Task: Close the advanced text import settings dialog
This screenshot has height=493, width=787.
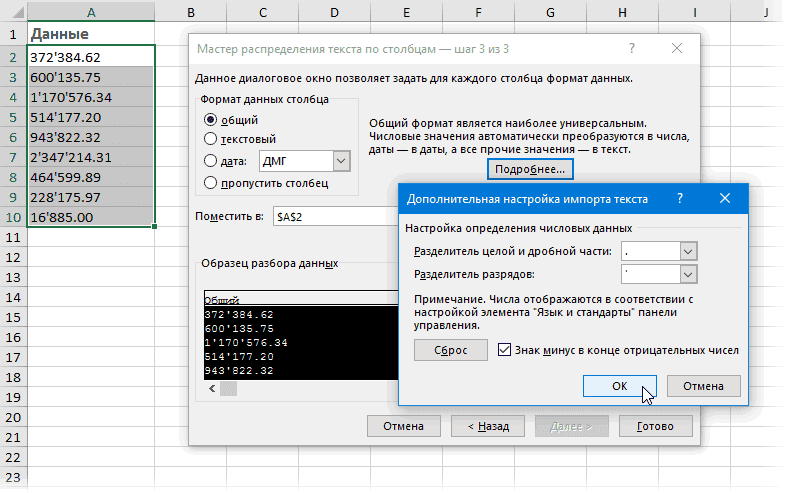Action: (x=725, y=199)
